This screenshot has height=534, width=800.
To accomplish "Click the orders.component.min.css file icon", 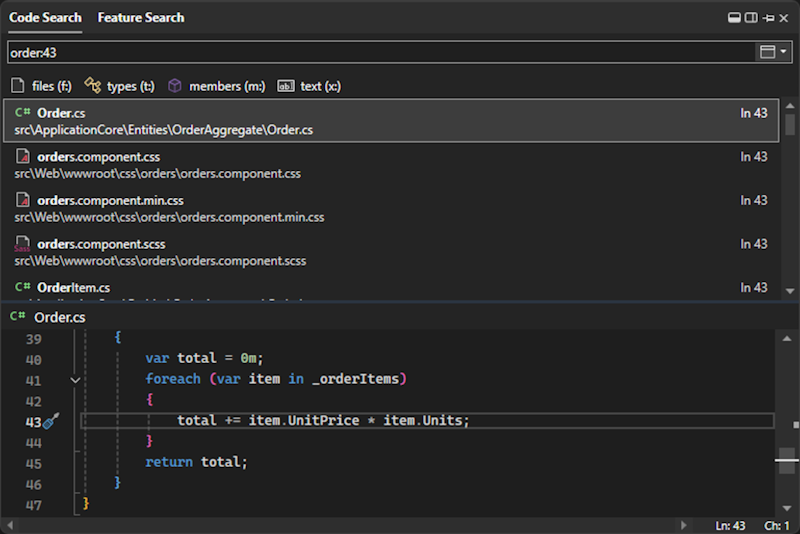I will pos(23,201).
